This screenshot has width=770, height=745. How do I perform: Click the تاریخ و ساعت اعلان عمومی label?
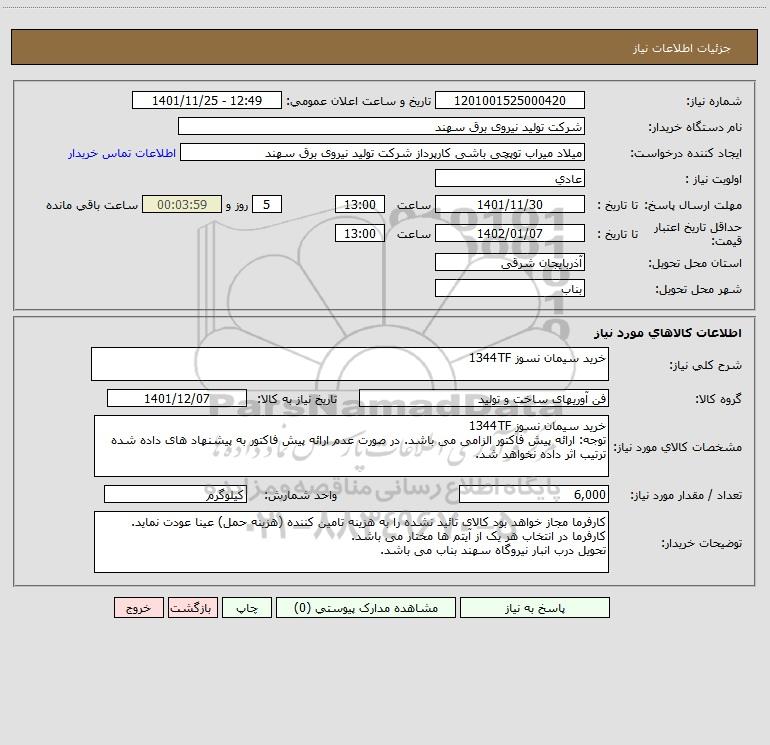[358, 101]
